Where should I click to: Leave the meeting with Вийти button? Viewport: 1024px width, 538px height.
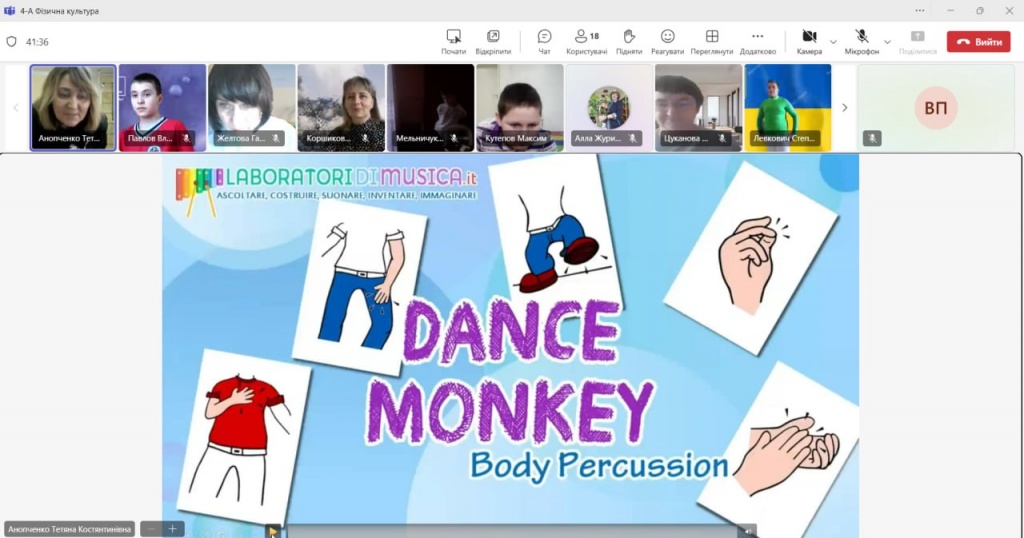point(978,42)
